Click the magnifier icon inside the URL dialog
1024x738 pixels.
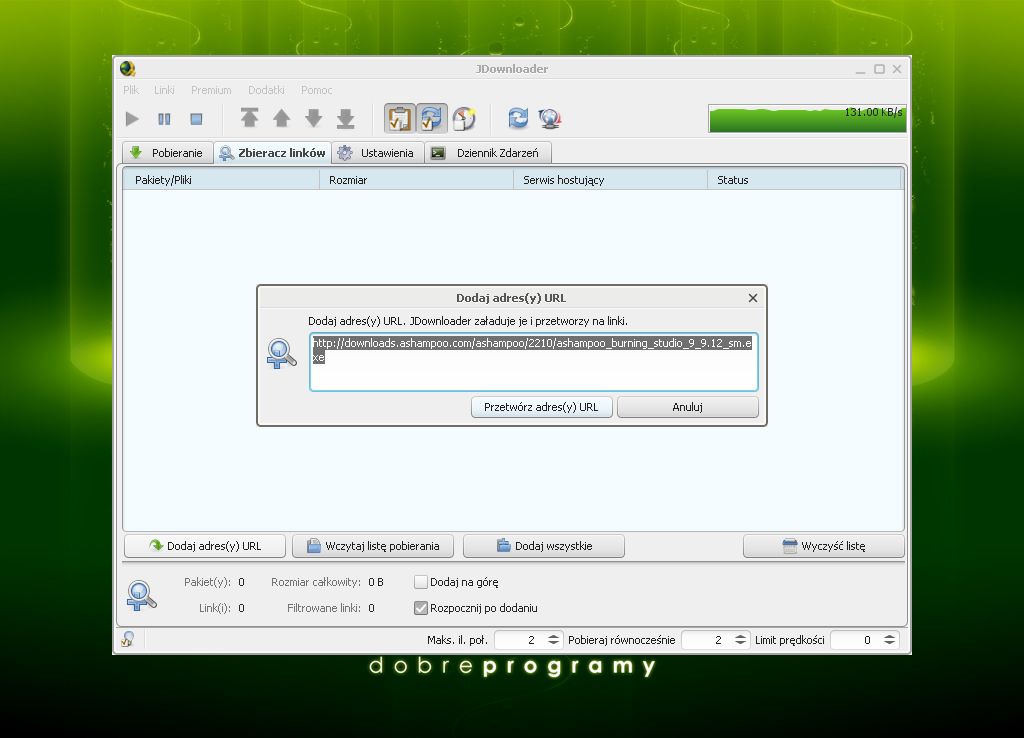pos(281,353)
